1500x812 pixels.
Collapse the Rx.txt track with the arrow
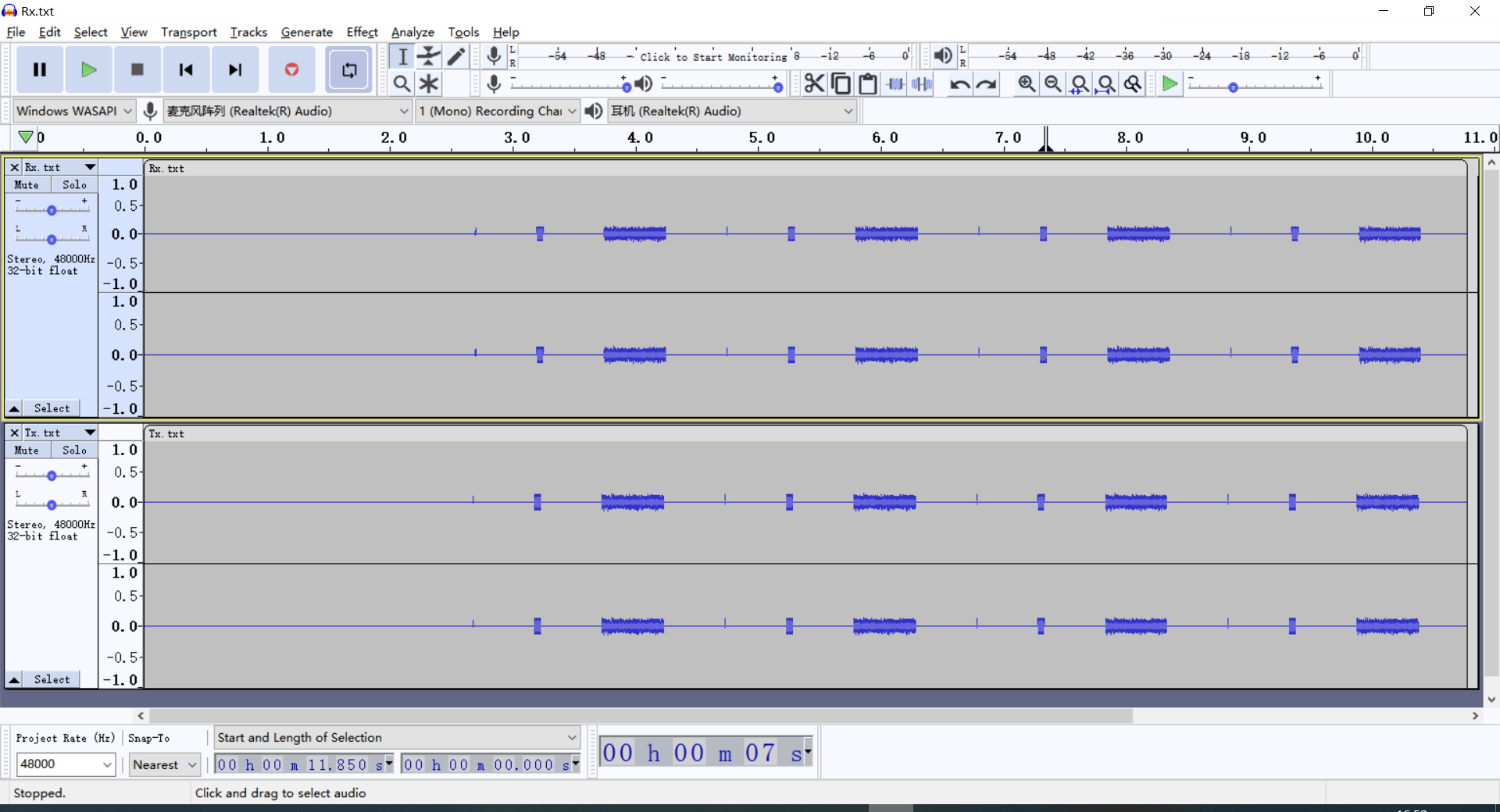tap(13, 408)
